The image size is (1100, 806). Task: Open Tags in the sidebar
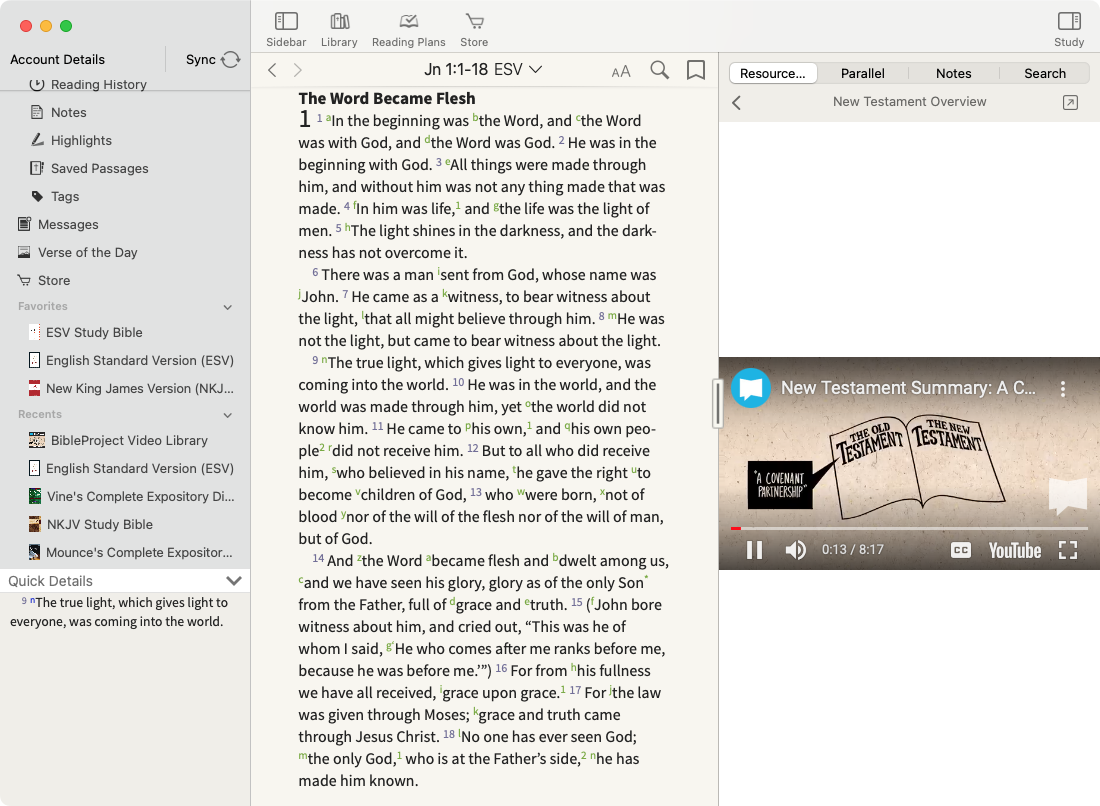55,196
